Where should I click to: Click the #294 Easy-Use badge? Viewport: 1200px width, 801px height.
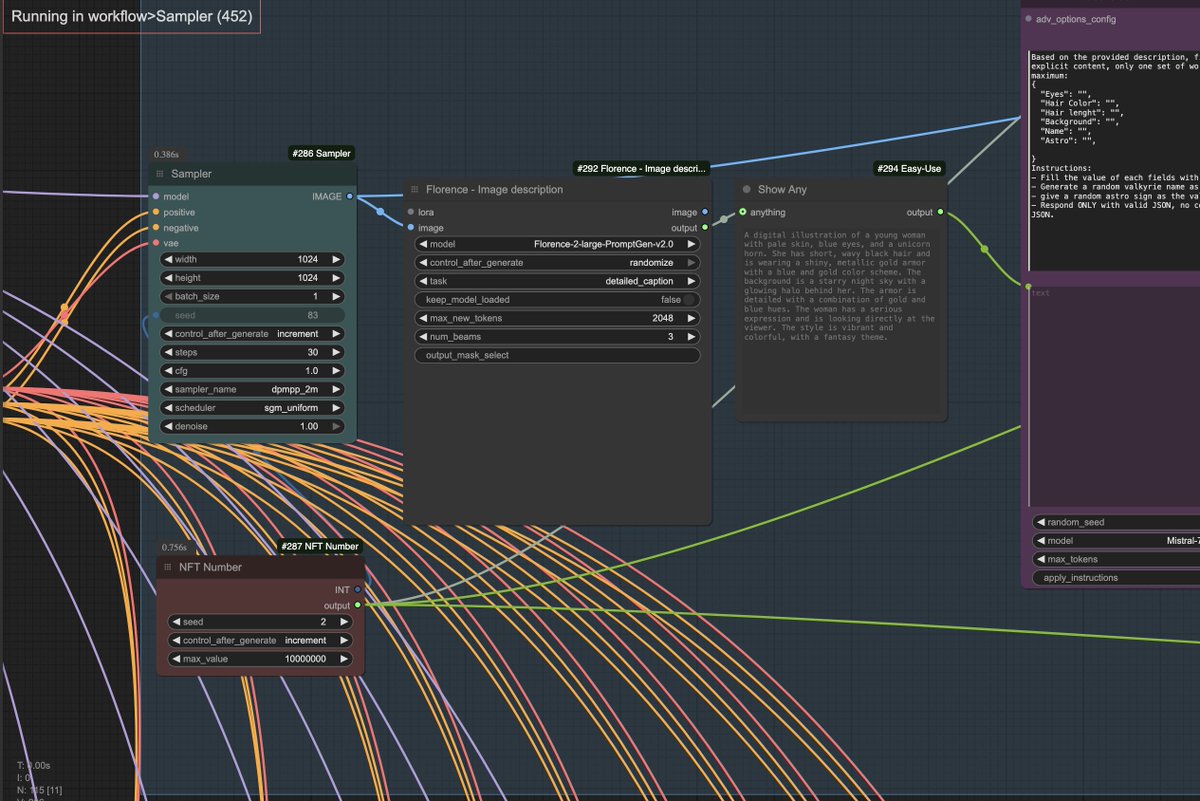click(x=909, y=169)
